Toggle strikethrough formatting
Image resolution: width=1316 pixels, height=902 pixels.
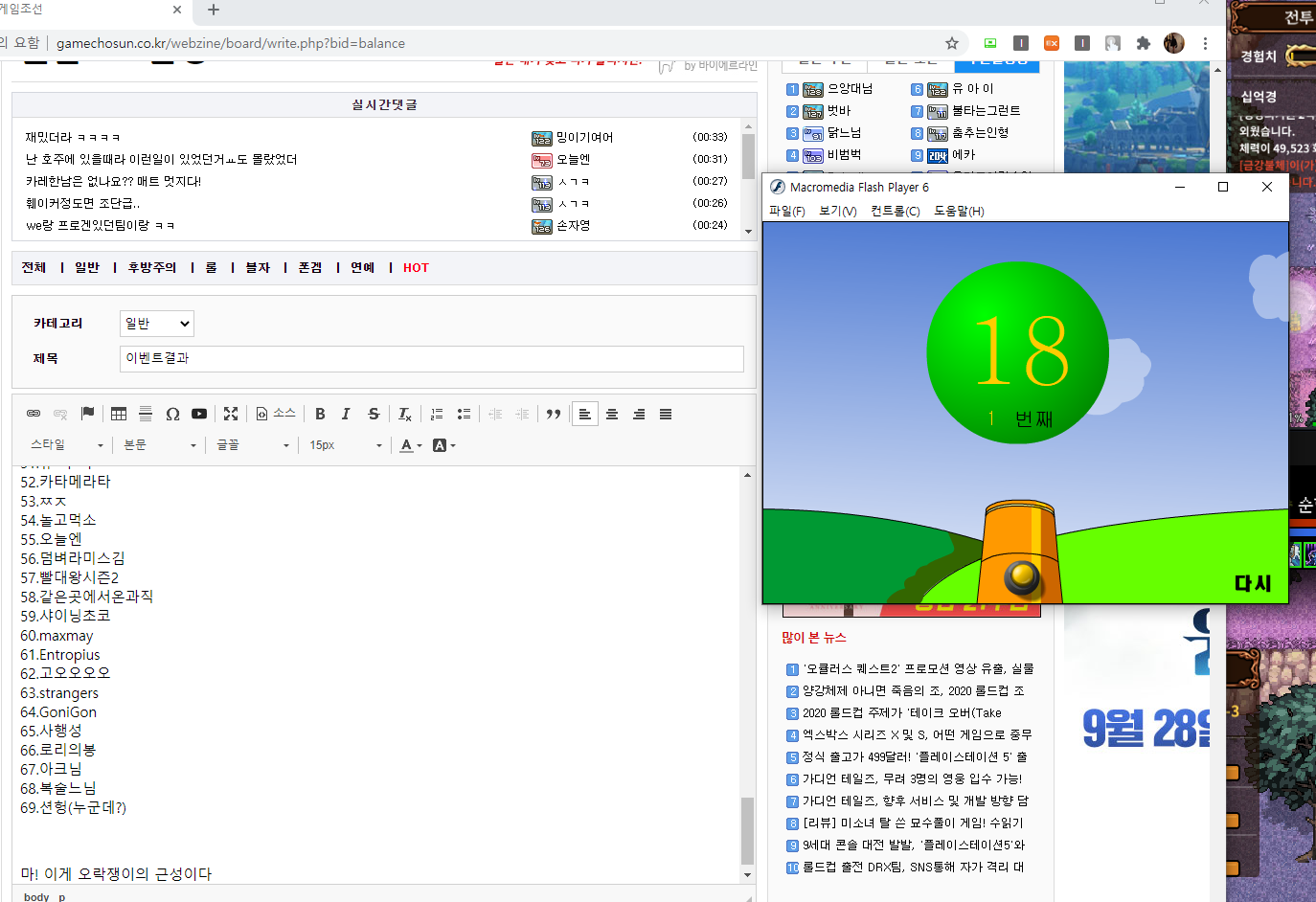374,414
